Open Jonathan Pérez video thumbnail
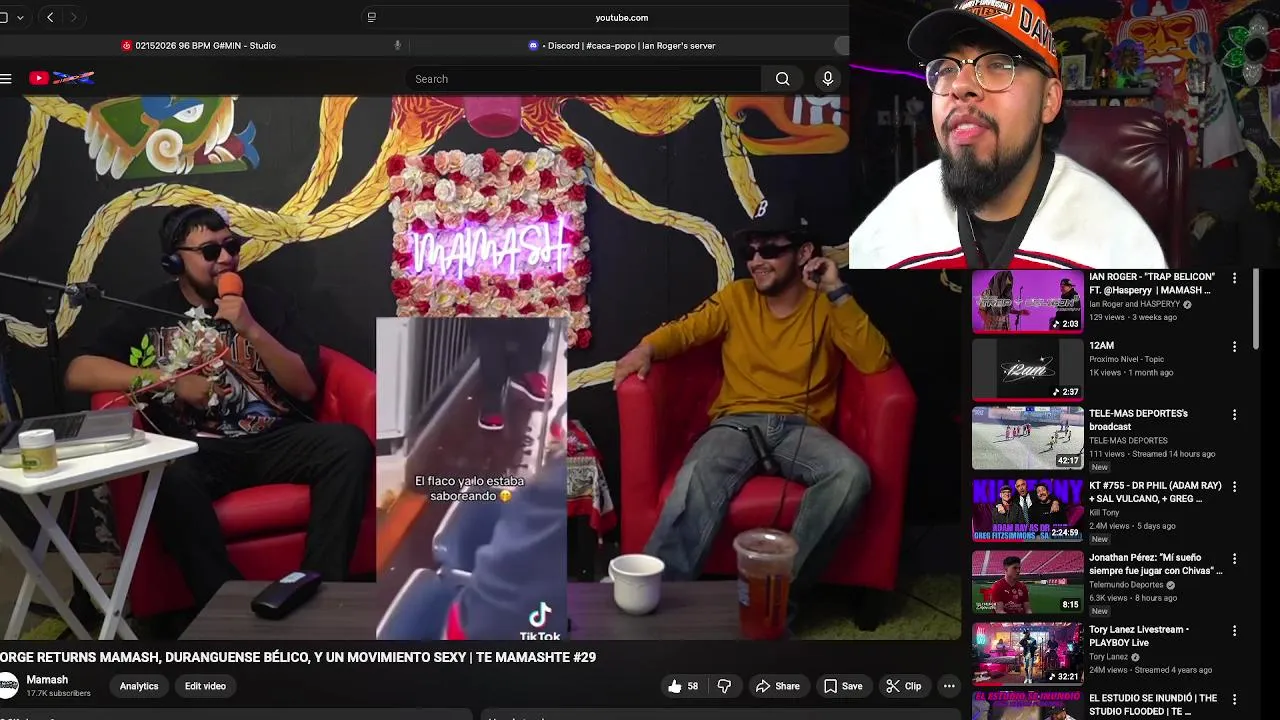The height and width of the screenshot is (720, 1280). (x=1027, y=582)
